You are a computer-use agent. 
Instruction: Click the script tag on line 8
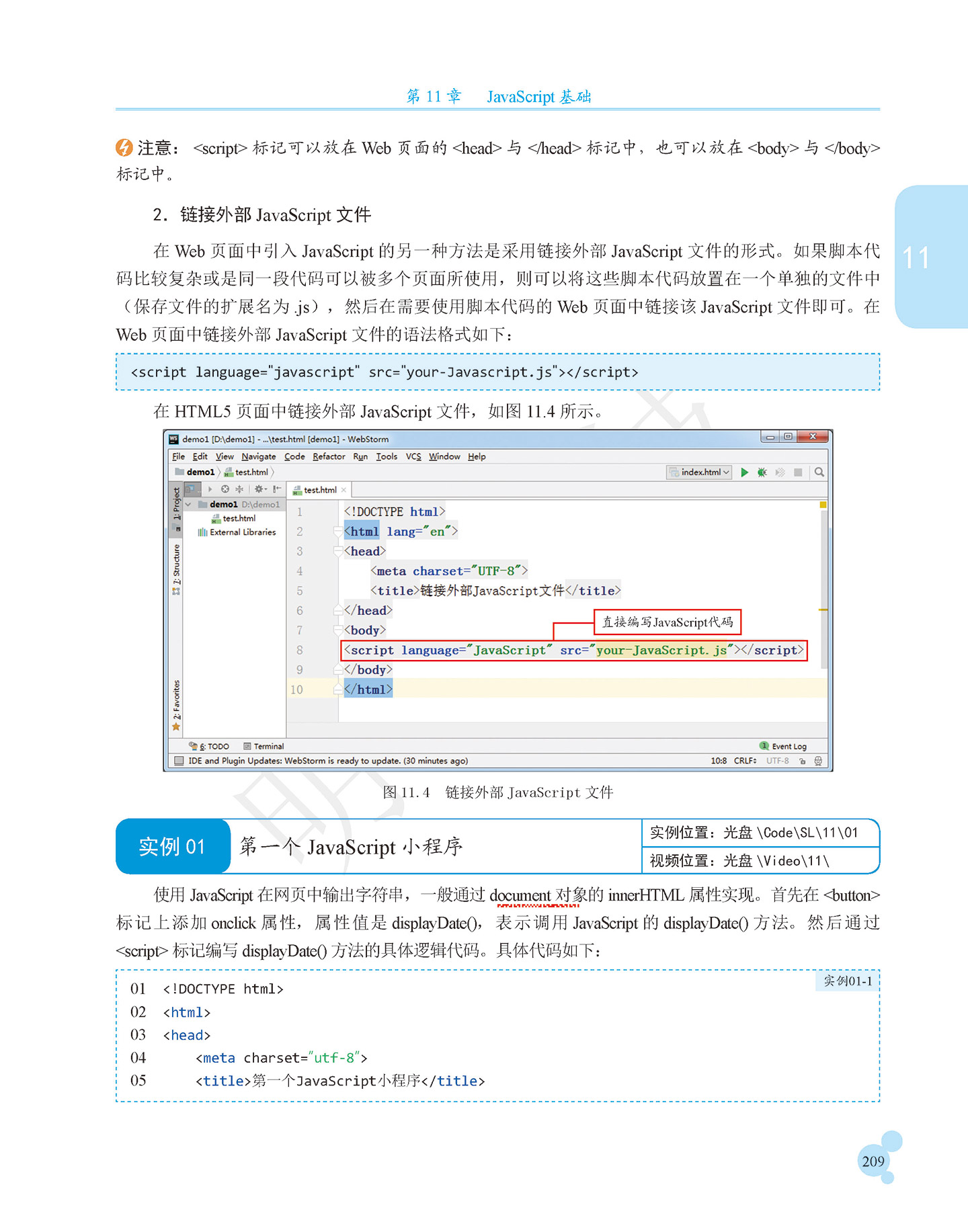coord(573,651)
